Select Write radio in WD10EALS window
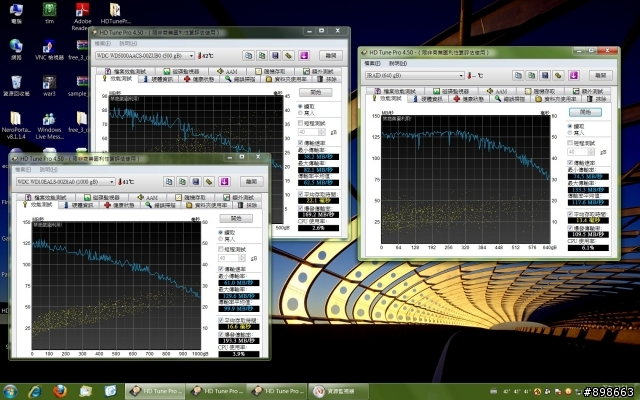This screenshot has height=400, width=640. coord(221,239)
